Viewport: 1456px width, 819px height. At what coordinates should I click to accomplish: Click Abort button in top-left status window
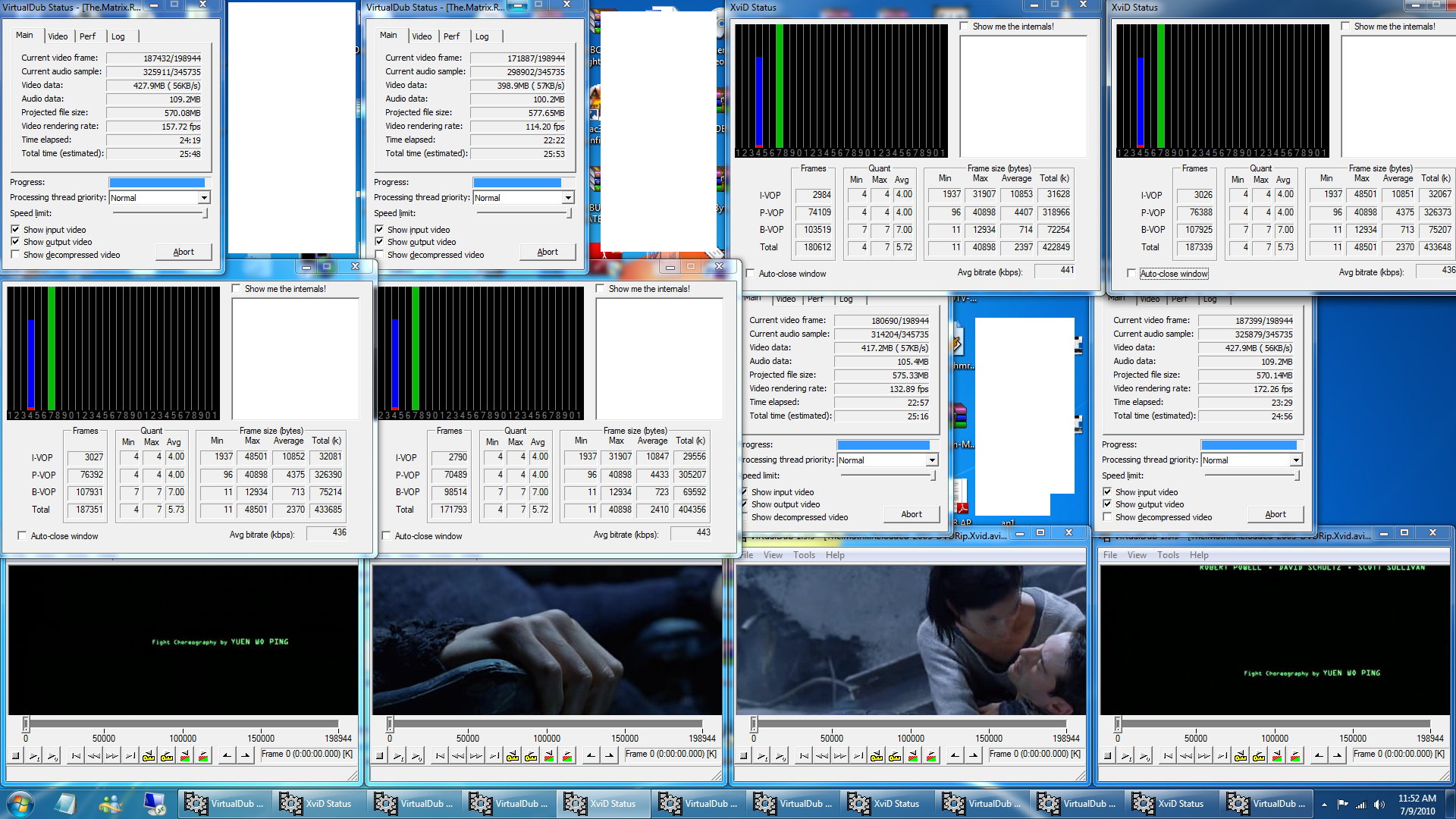tap(184, 252)
